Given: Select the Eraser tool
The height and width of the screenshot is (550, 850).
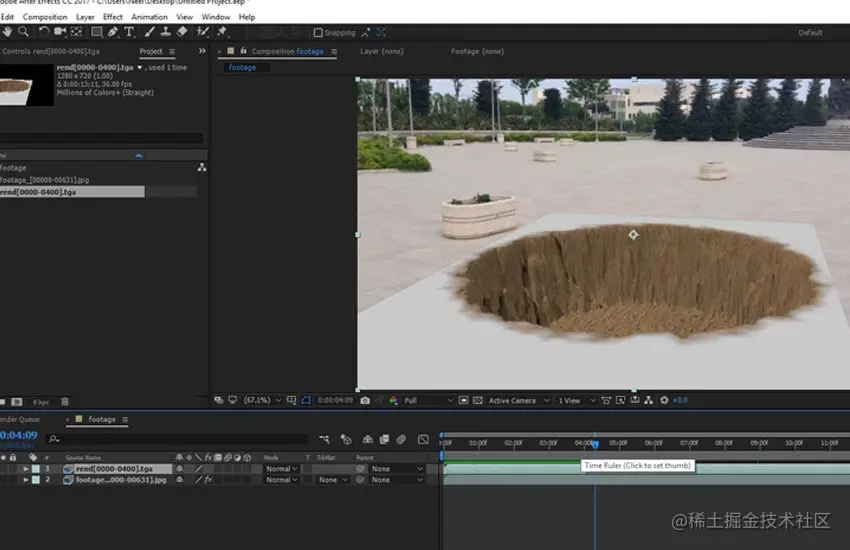Looking at the screenshot, I should (182, 33).
